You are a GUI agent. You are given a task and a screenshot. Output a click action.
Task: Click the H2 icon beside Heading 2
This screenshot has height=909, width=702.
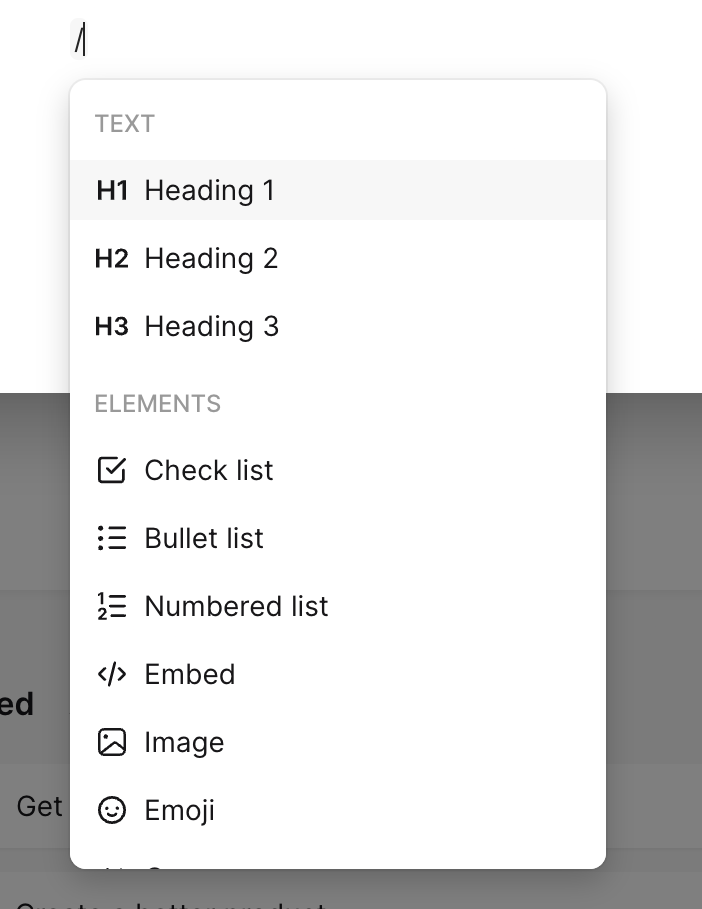coord(111,258)
